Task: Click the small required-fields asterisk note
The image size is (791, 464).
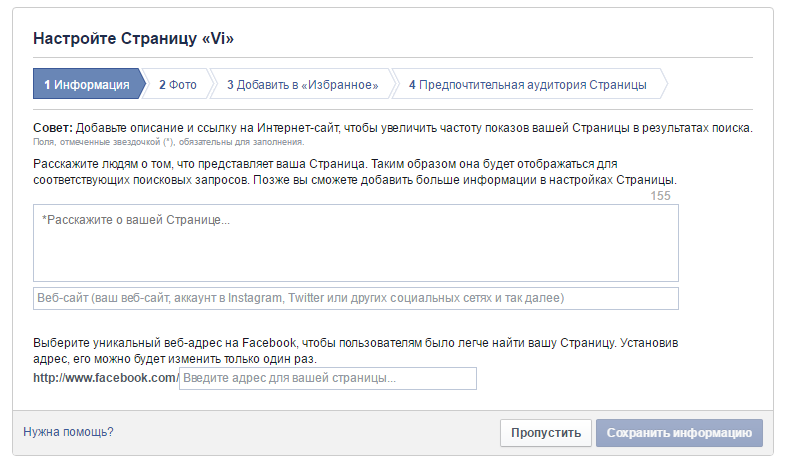Action: click(x=160, y=142)
